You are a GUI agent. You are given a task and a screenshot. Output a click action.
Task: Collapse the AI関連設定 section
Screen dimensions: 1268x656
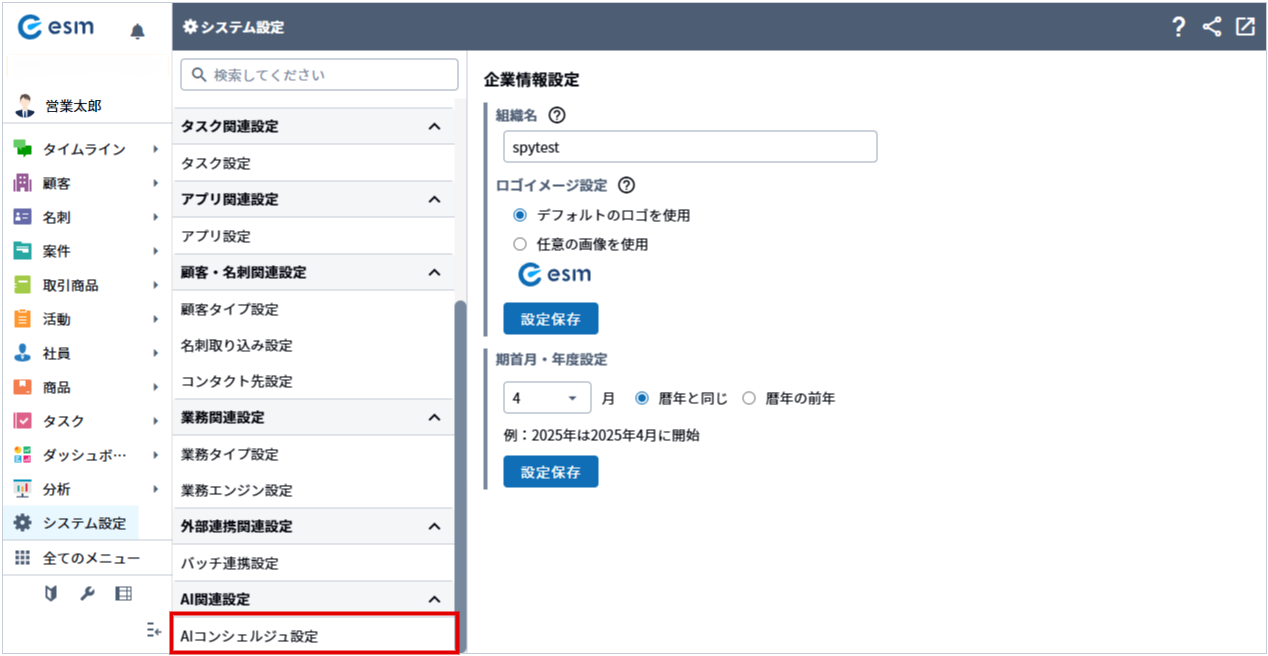coord(434,599)
